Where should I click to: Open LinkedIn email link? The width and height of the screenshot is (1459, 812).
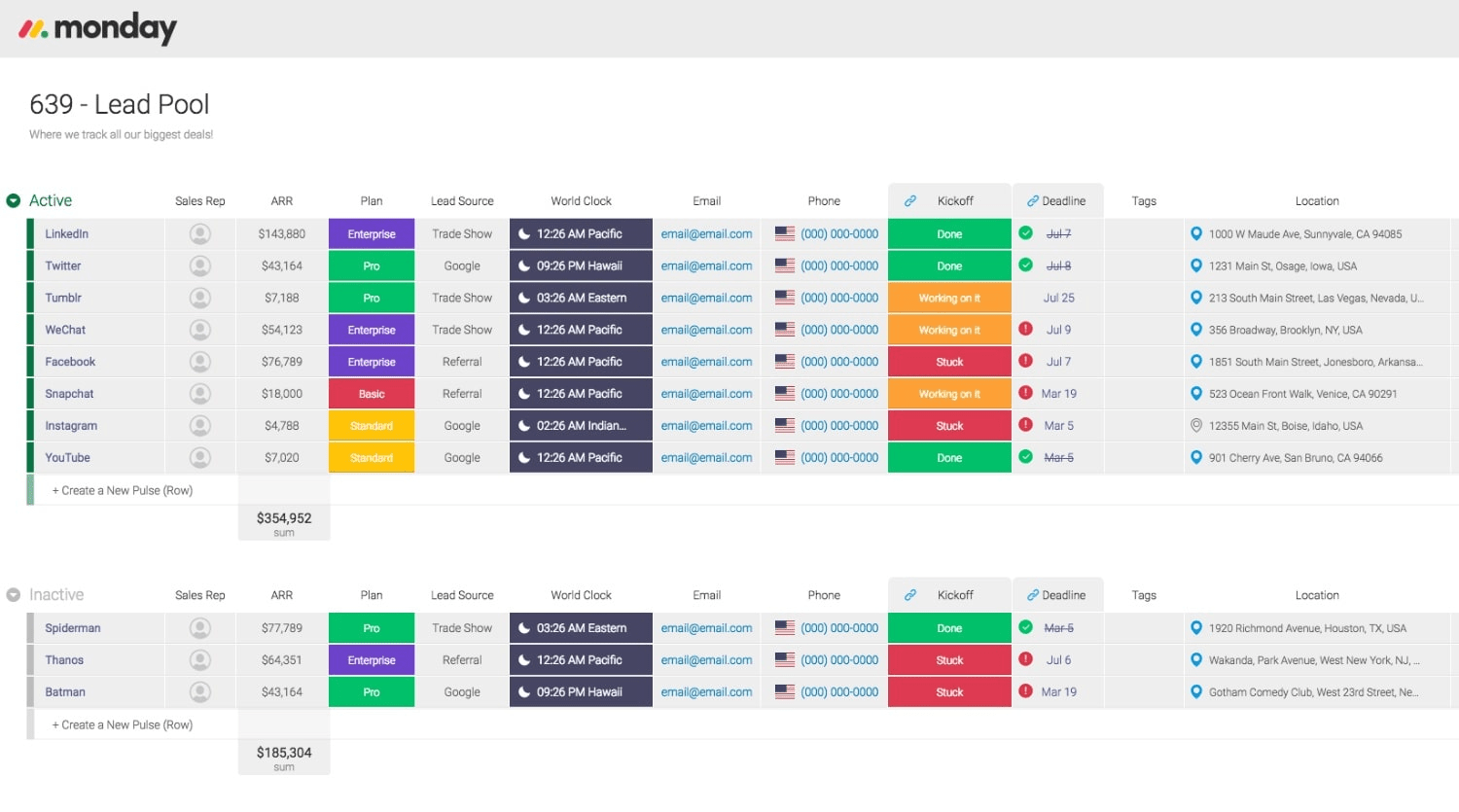pyautogui.click(x=706, y=233)
